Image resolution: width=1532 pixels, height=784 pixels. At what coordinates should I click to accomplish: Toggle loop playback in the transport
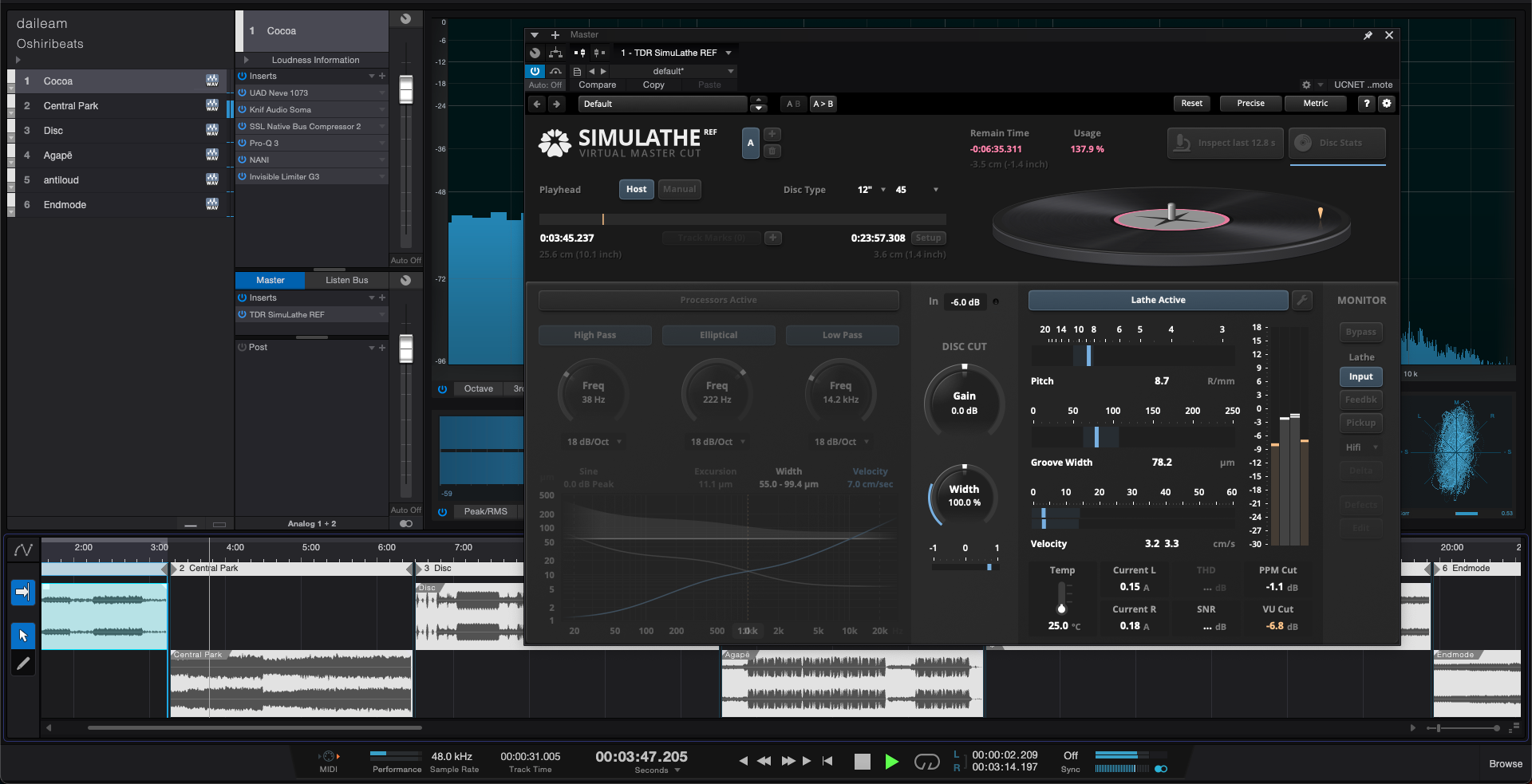(x=926, y=762)
